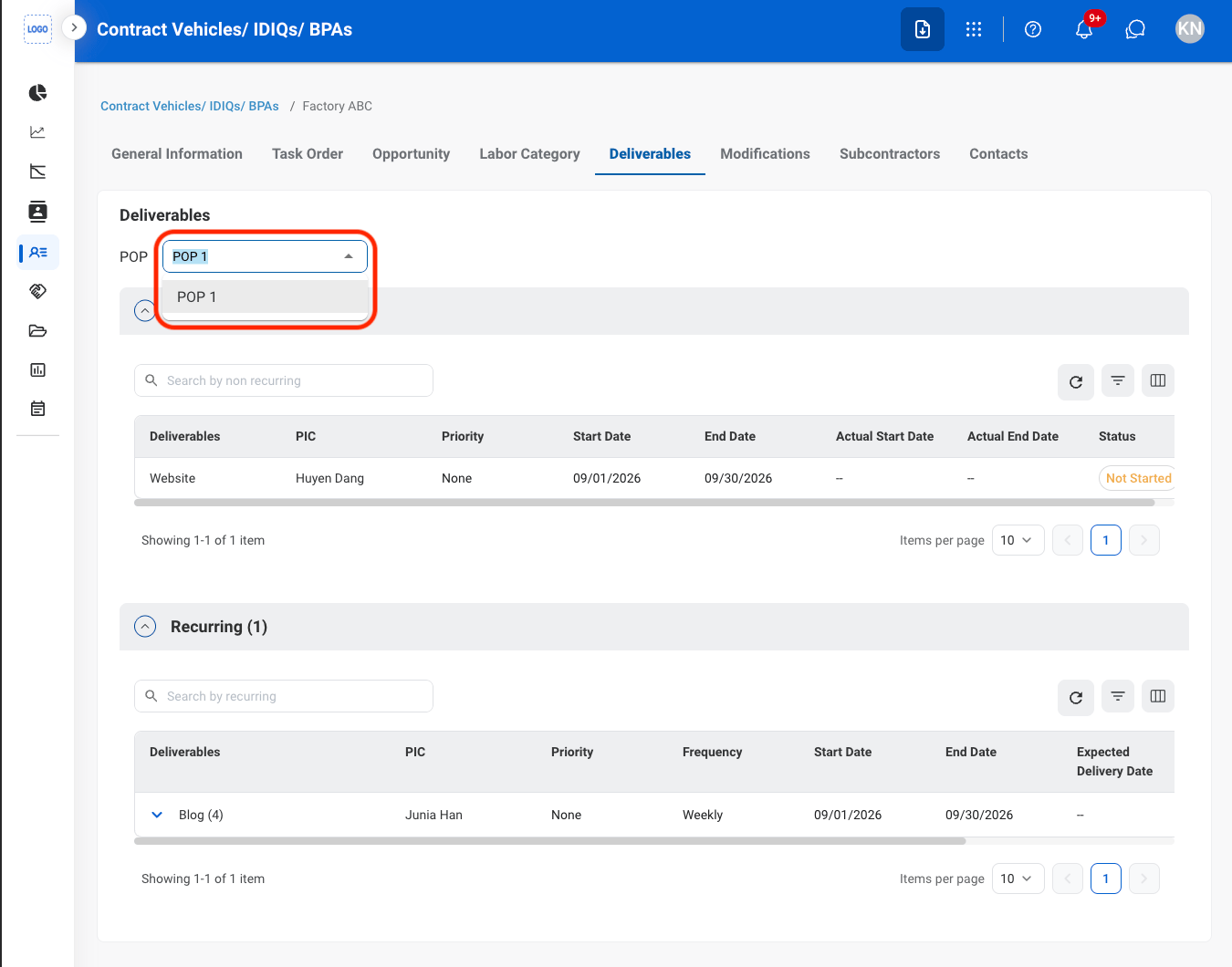Open filter for recurring deliverables

click(1118, 696)
